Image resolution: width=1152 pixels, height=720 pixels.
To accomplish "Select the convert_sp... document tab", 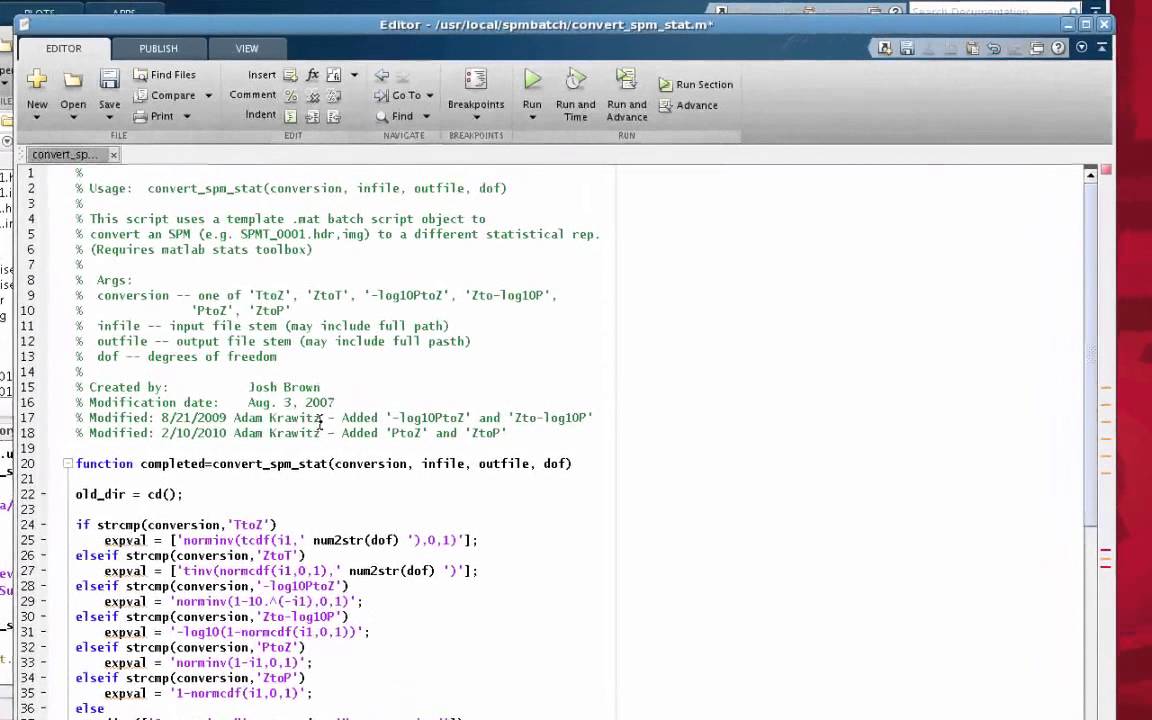I will (65, 154).
